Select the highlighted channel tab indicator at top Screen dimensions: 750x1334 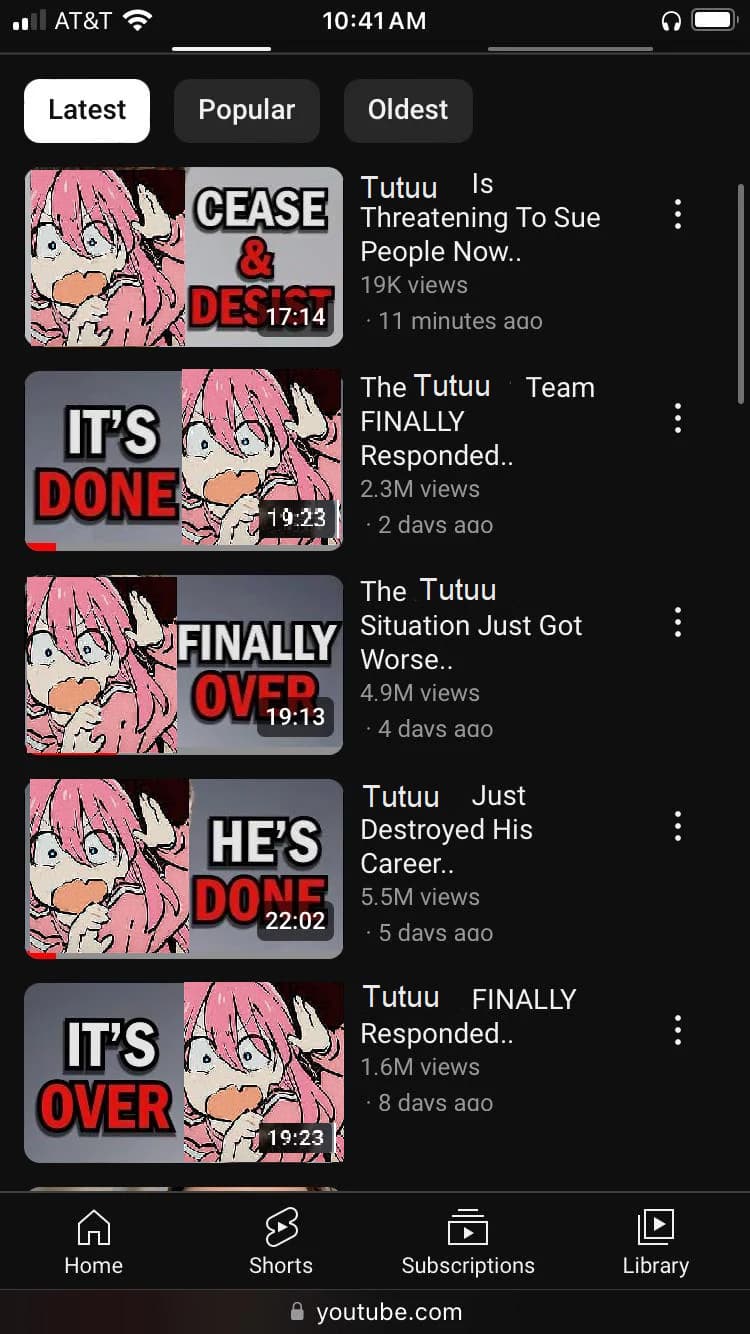[x=221, y=48]
